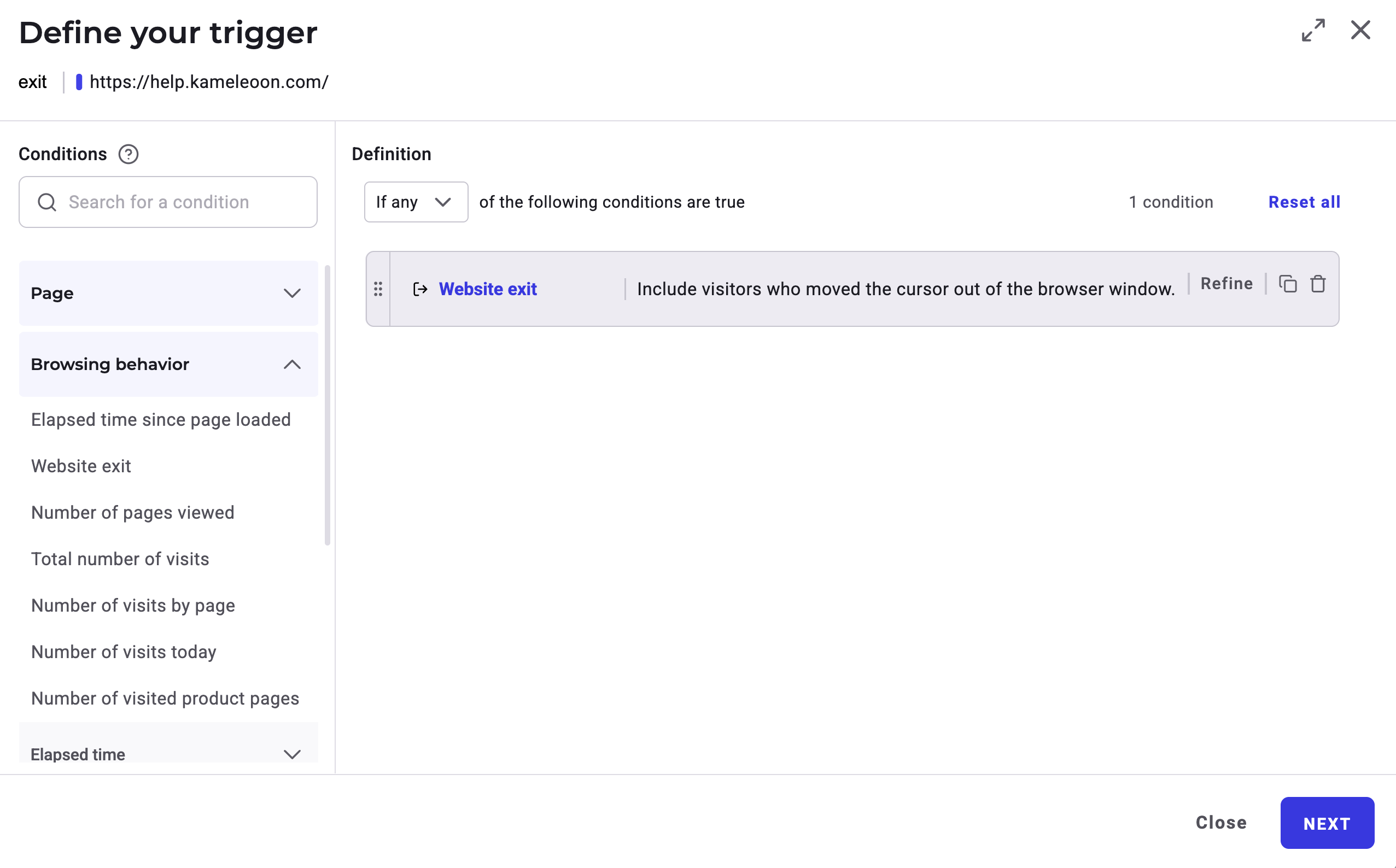The width and height of the screenshot is (1396, 868).
Task: Click the conditions list scrollbar
Action: [328, 404]
